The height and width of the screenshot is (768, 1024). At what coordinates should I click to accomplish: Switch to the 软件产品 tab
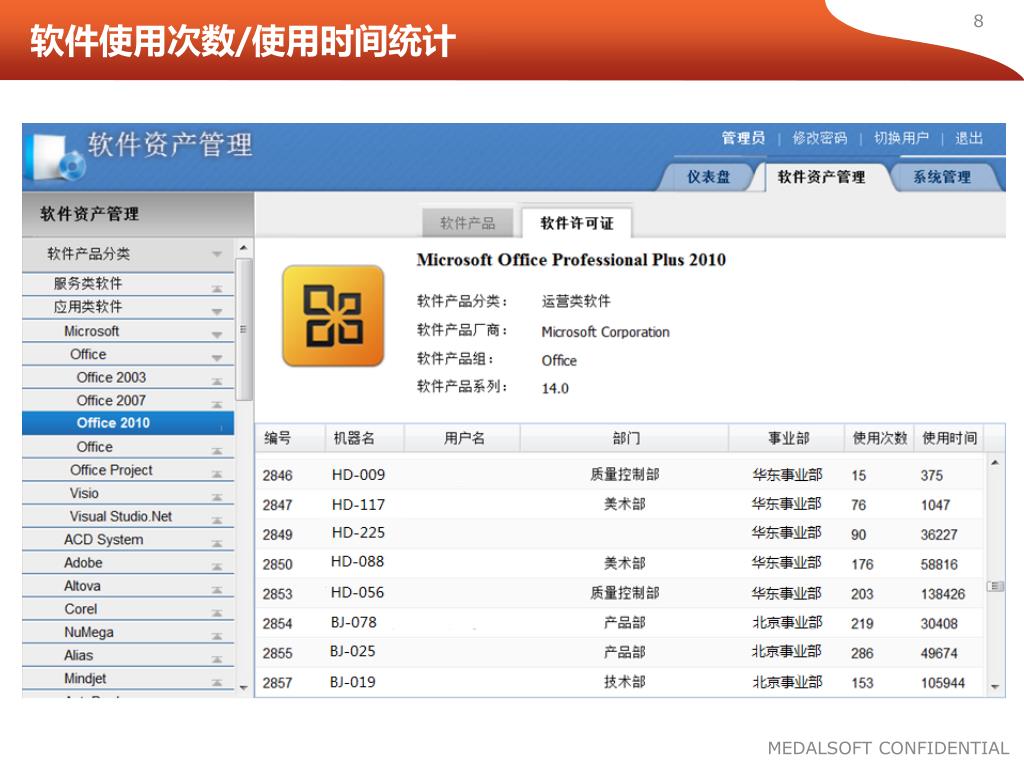pyautogui.click(x=467, y=223)
